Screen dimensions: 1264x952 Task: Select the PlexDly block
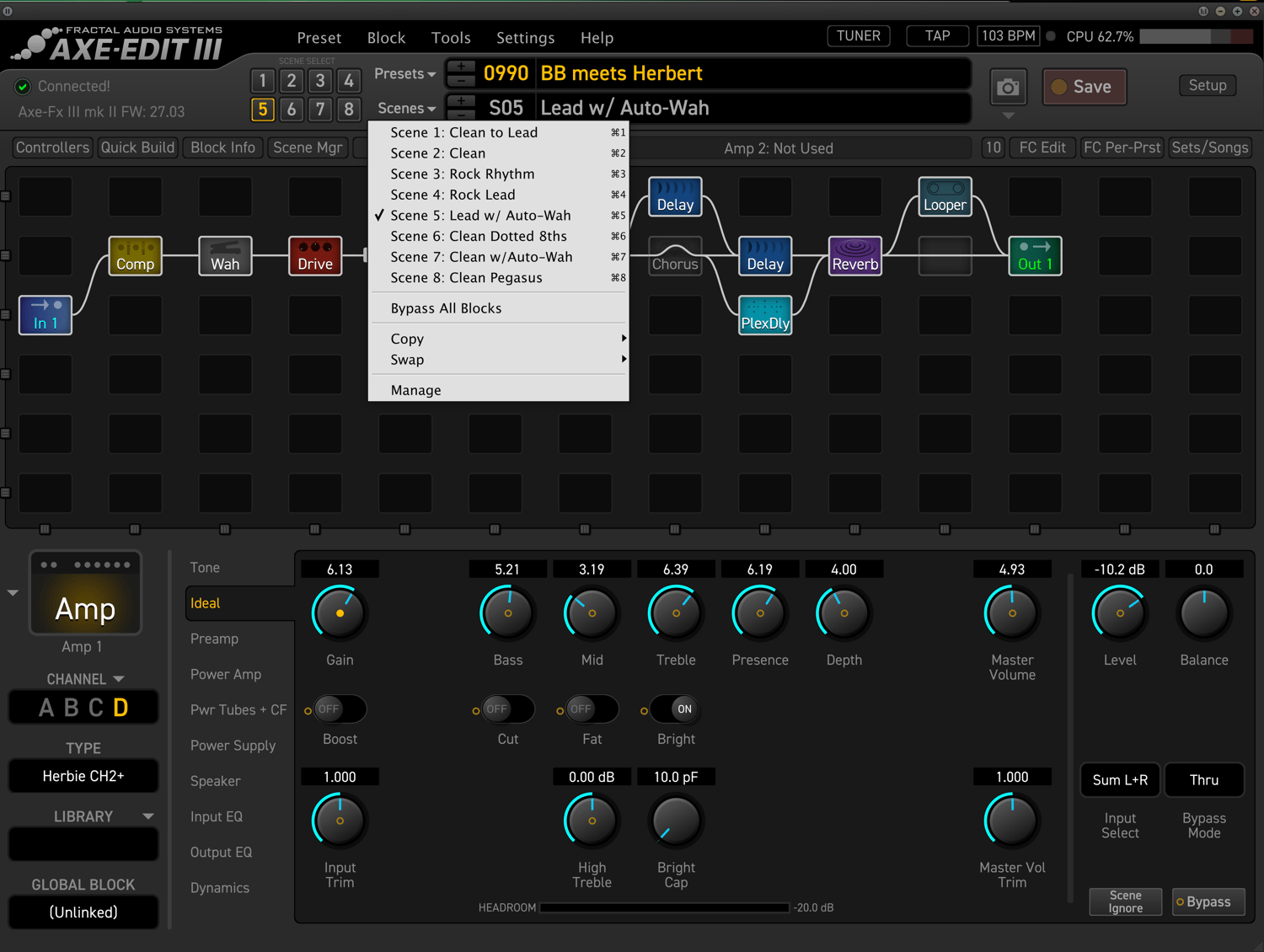pos(765,315)
